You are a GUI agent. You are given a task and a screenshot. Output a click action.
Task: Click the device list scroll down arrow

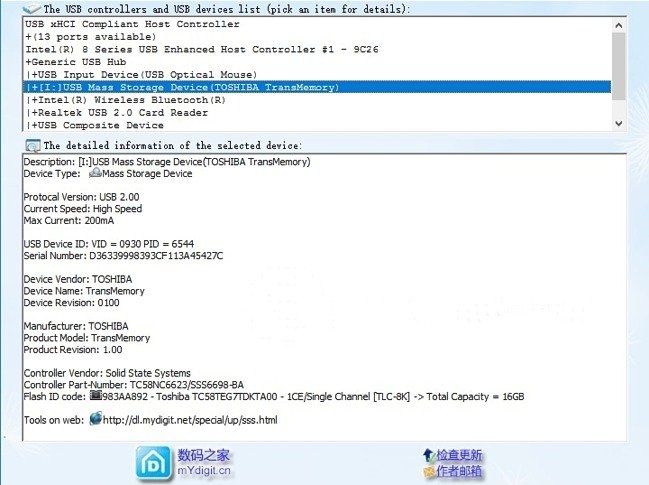click(x=619, y=123)
